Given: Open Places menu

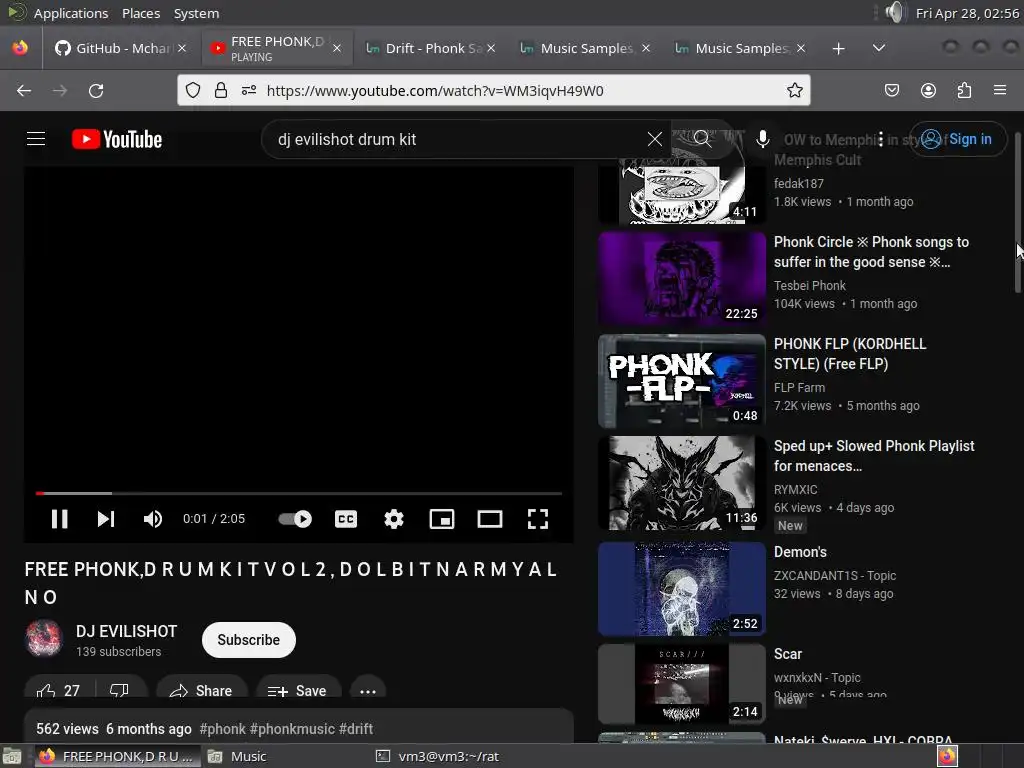Looking at the screenshot, I should (141, 13).
